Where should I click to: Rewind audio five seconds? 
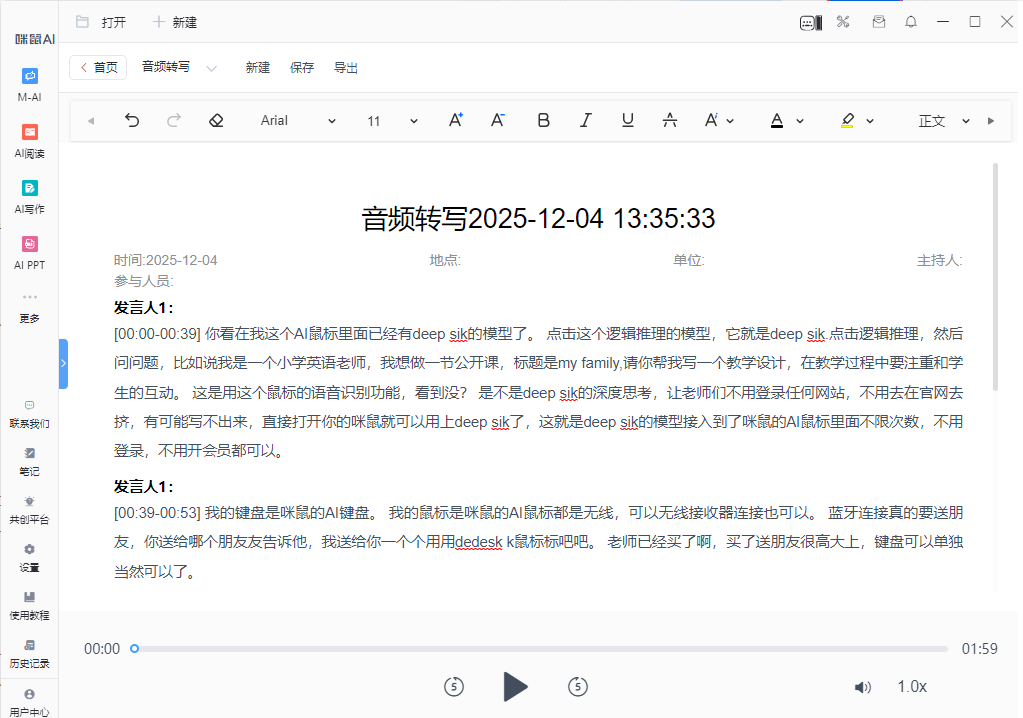click(454, 686)
